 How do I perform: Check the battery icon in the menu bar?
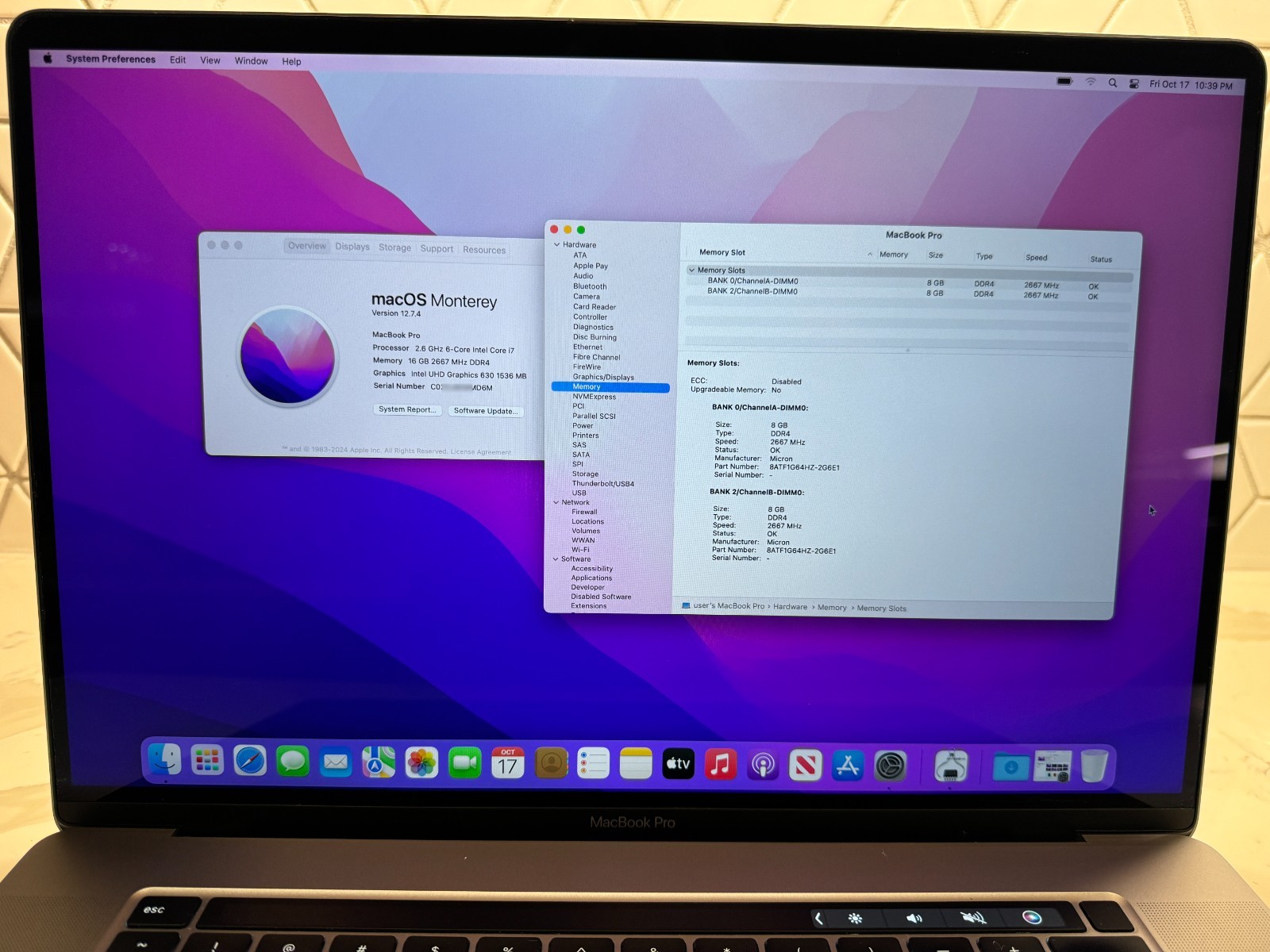(x=1065, y=81)
